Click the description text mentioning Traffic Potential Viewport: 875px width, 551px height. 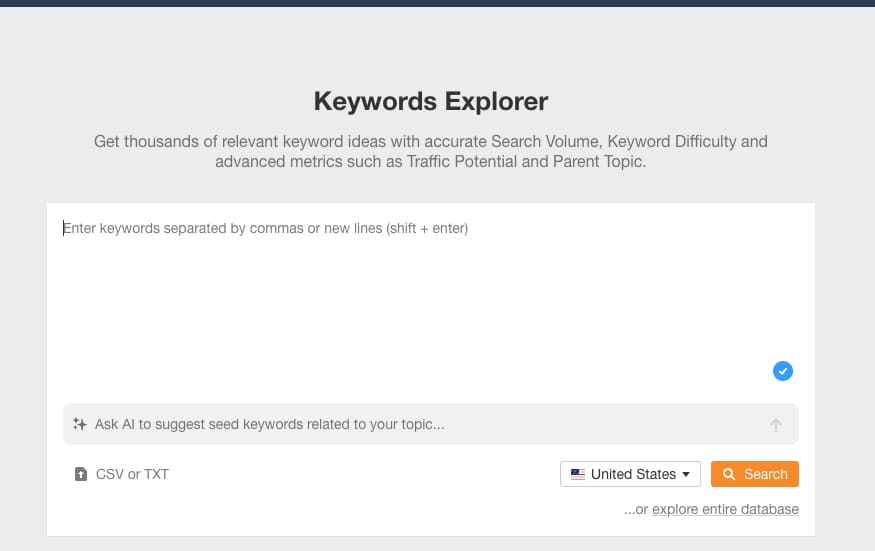point(431,151)
